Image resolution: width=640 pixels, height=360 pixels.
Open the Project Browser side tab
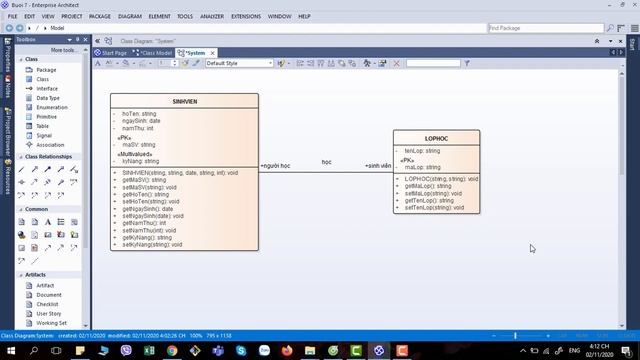click(7, 131)
